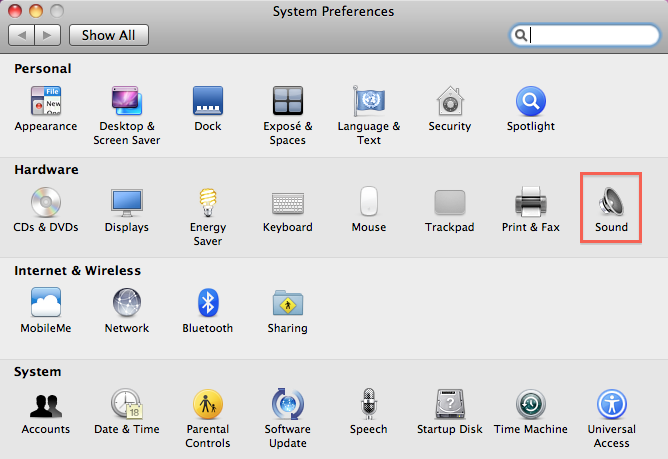Minimize window with the yellow button
The width and height of the screenshot is (668, 459).
click(36, 11)
